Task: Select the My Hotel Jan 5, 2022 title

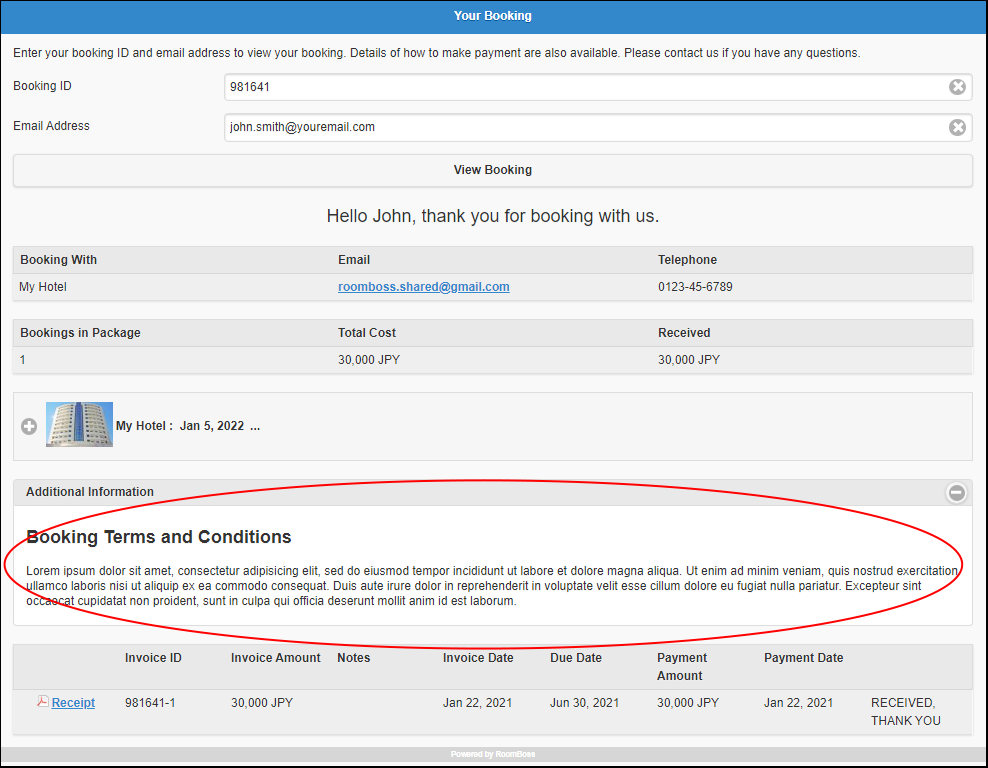Action: click(187, 426)
